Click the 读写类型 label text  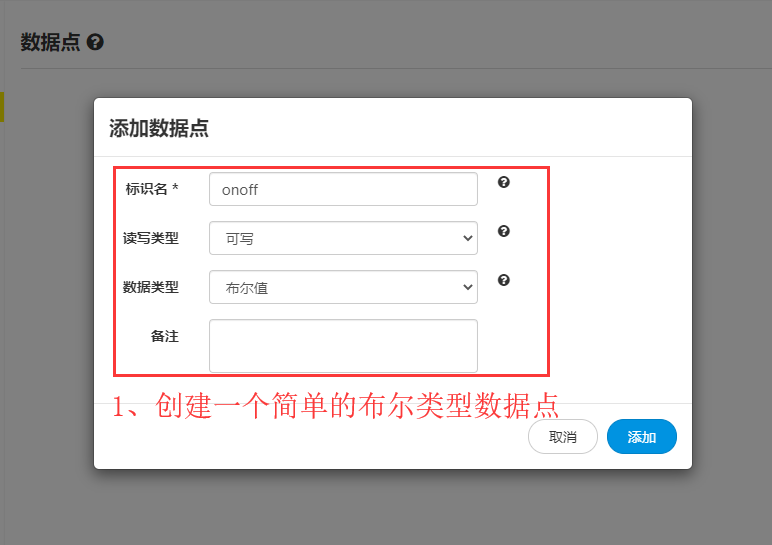click(151, 238)
